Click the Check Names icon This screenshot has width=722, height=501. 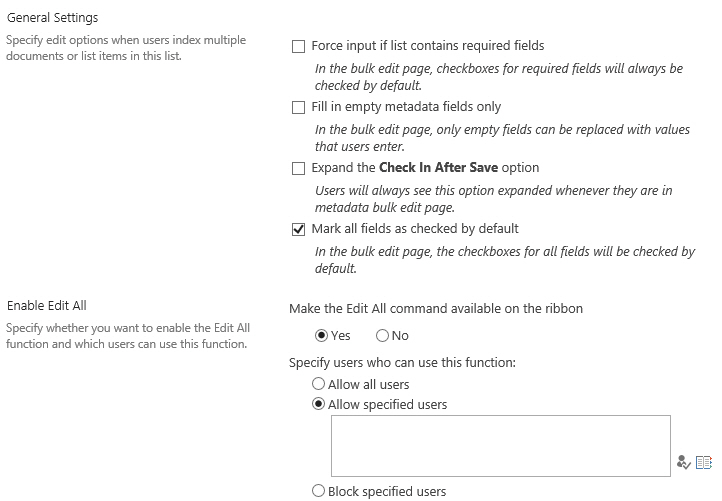point(684,462)
